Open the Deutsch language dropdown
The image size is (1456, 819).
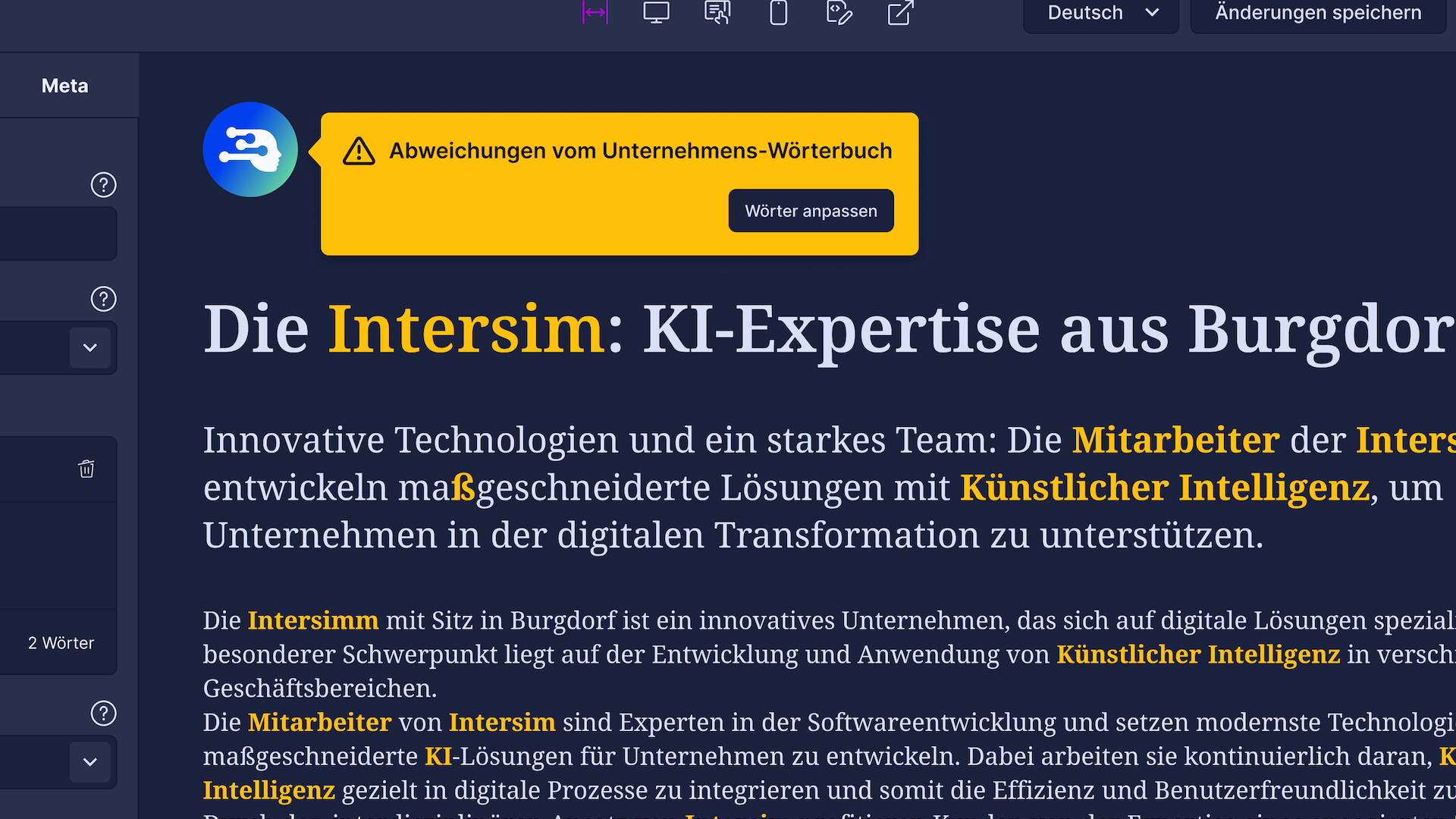(x=1101, y=13)
